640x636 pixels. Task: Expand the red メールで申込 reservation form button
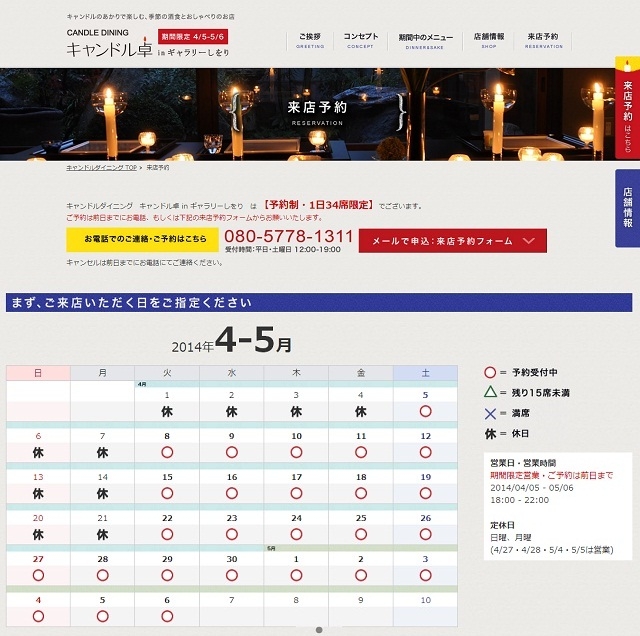[x=452, y=241]
